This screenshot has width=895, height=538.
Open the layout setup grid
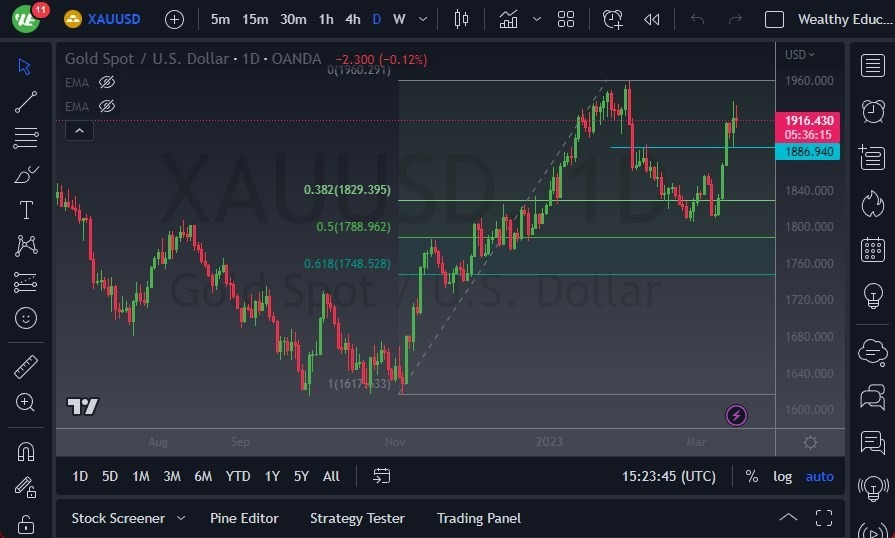(566, 19)
